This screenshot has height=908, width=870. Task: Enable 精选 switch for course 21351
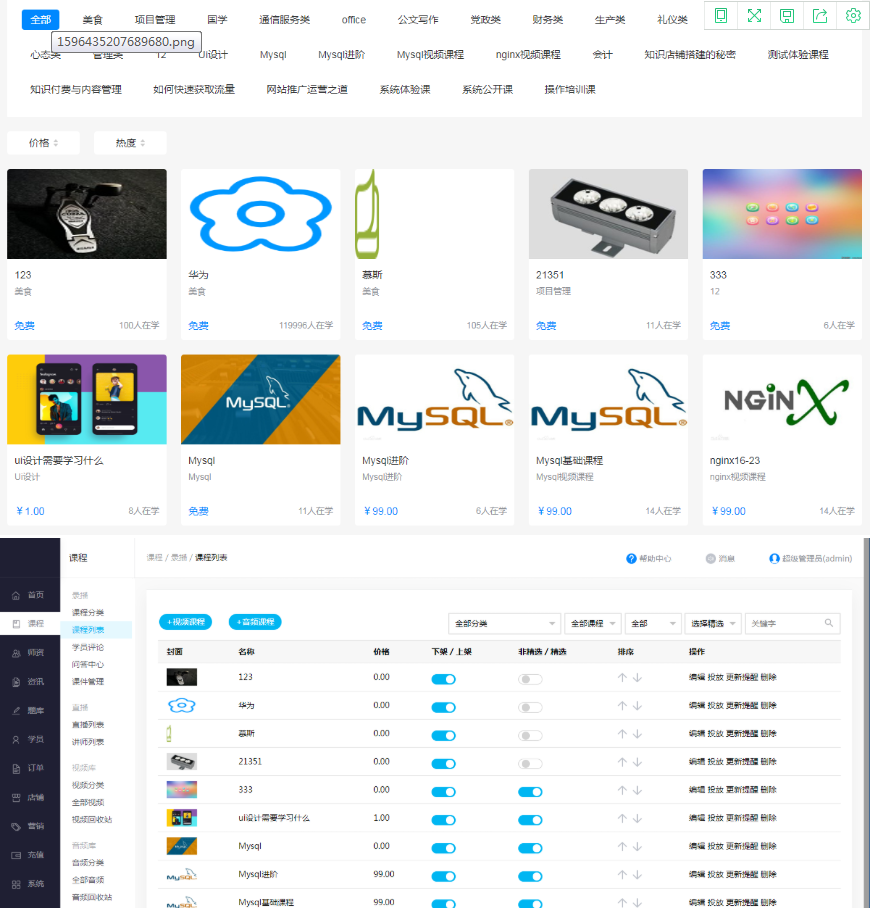click(530, 764)
